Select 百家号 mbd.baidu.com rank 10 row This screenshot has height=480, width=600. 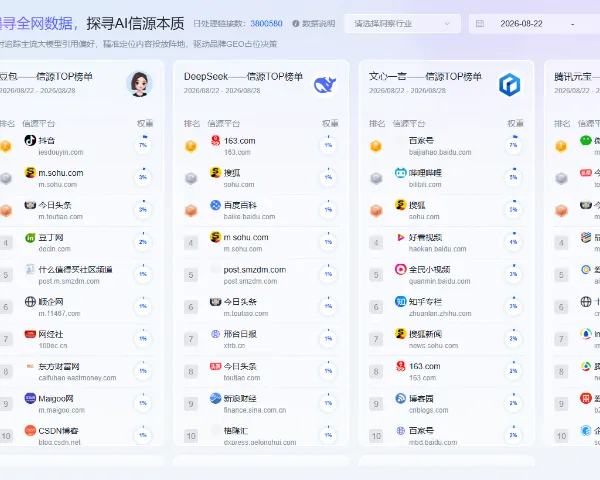click(446, 436)
